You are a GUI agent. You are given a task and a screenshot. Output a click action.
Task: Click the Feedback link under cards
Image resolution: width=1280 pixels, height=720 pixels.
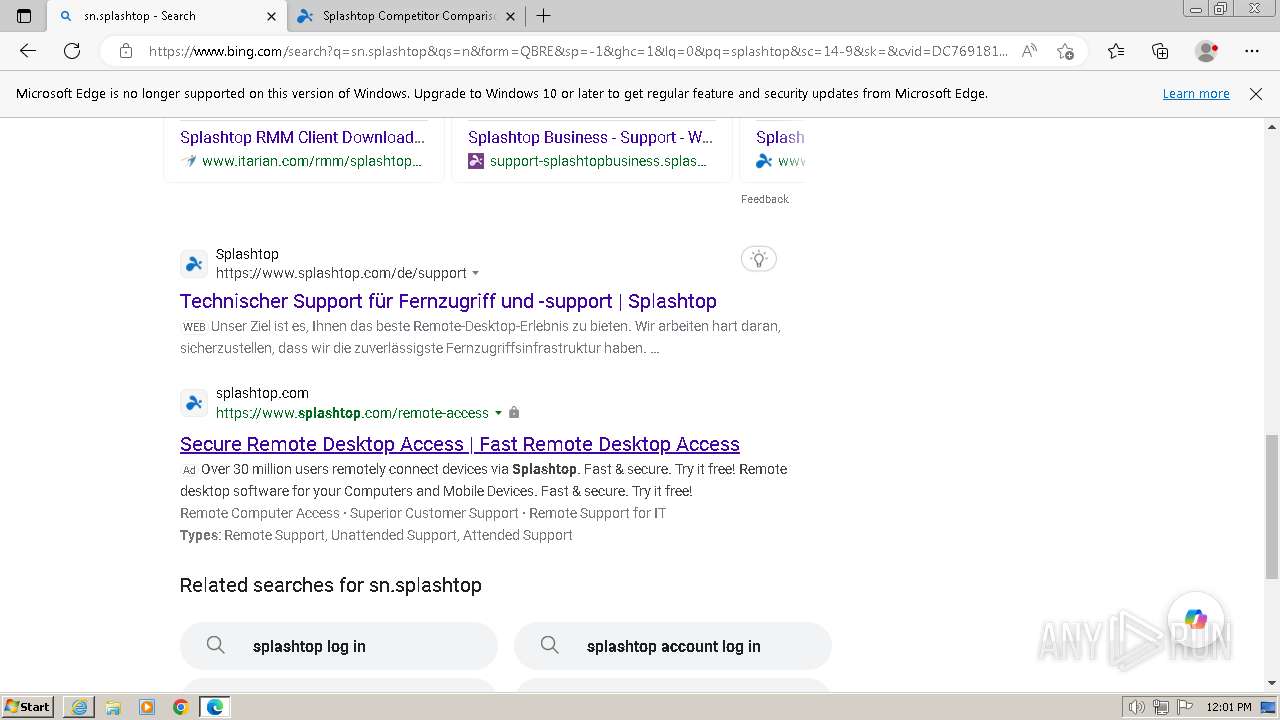tap(765, 199)
